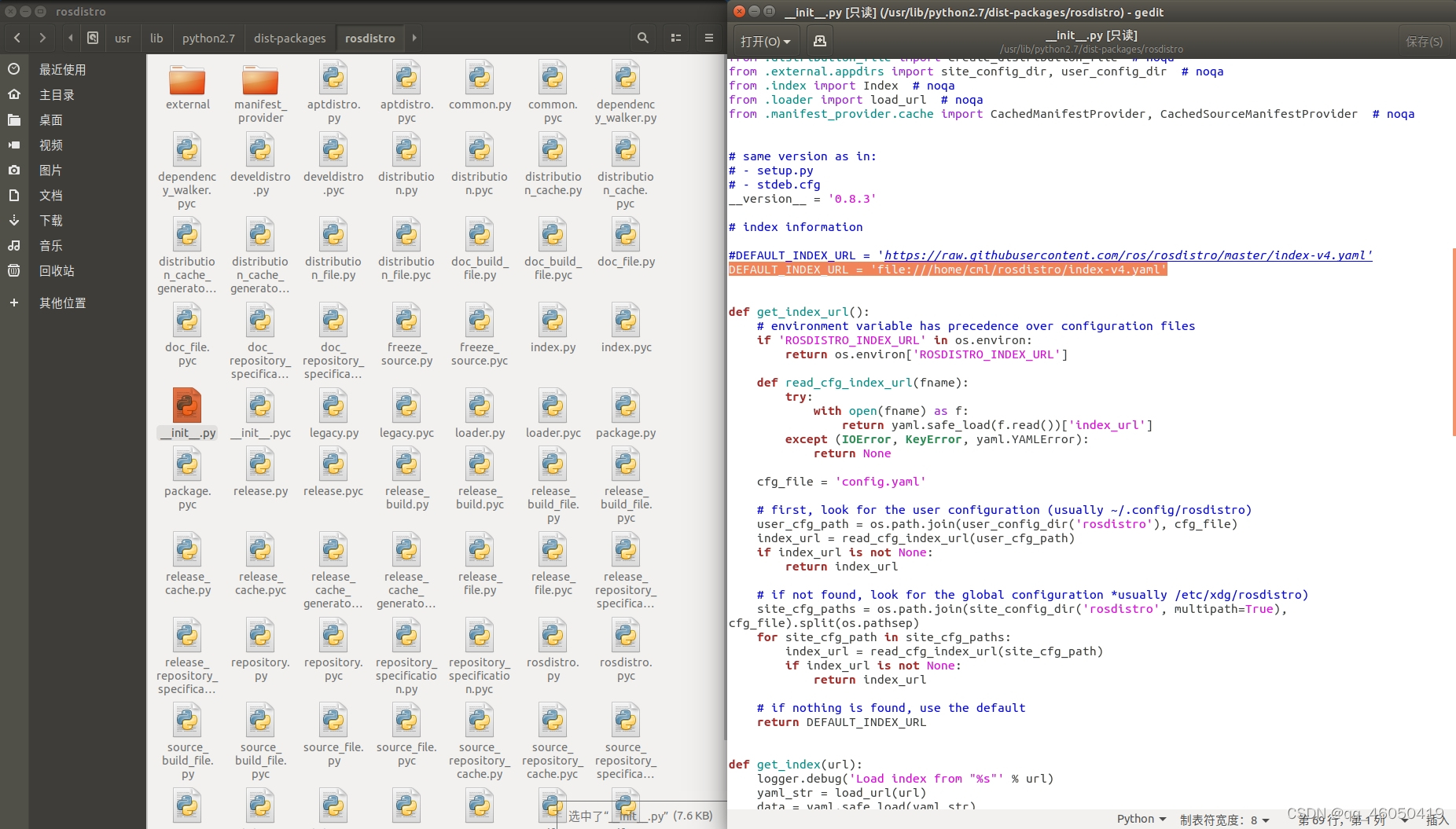Select the package.py file

point(626,415)
